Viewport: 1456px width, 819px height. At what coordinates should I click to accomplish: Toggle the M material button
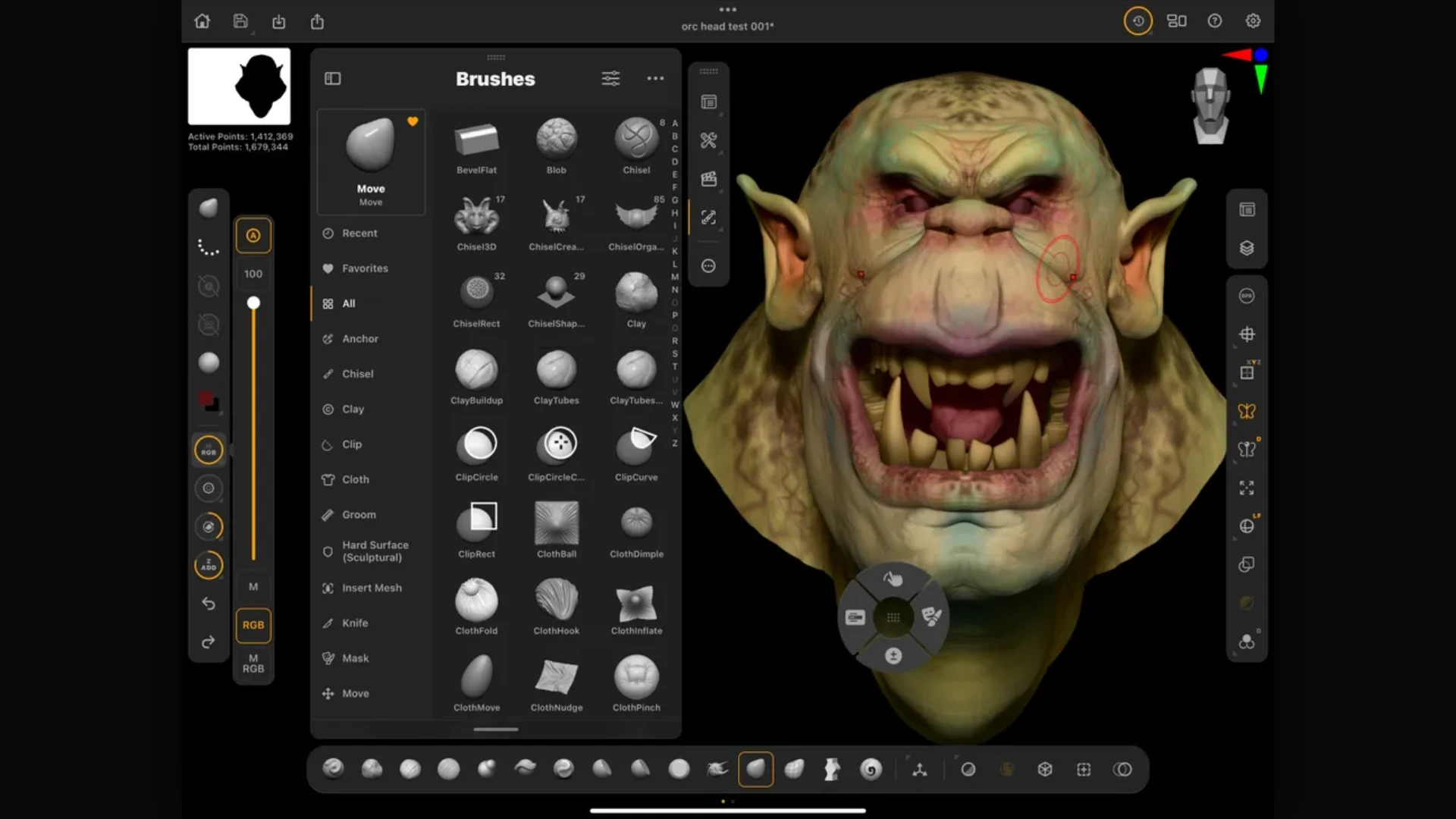253,586
